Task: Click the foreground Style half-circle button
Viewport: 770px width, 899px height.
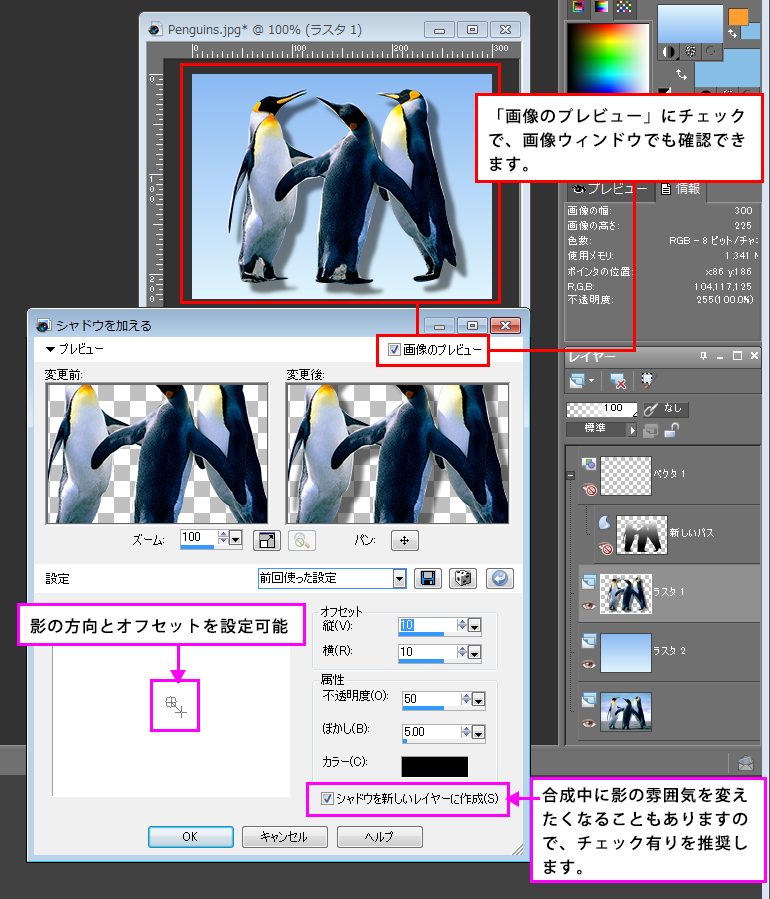Action: [668, 52]
